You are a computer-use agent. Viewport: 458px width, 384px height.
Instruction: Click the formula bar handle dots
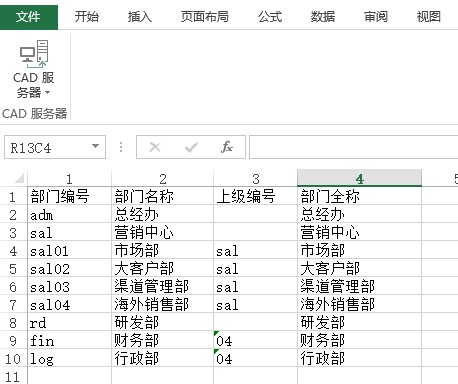(x=121, y=147)
